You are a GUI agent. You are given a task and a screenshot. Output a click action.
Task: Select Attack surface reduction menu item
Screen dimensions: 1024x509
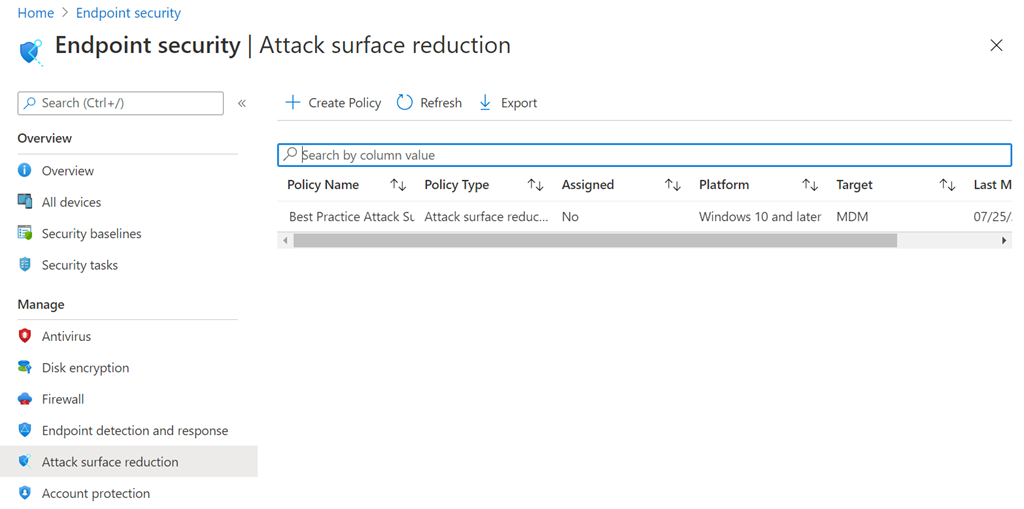(x=110, y=462)
